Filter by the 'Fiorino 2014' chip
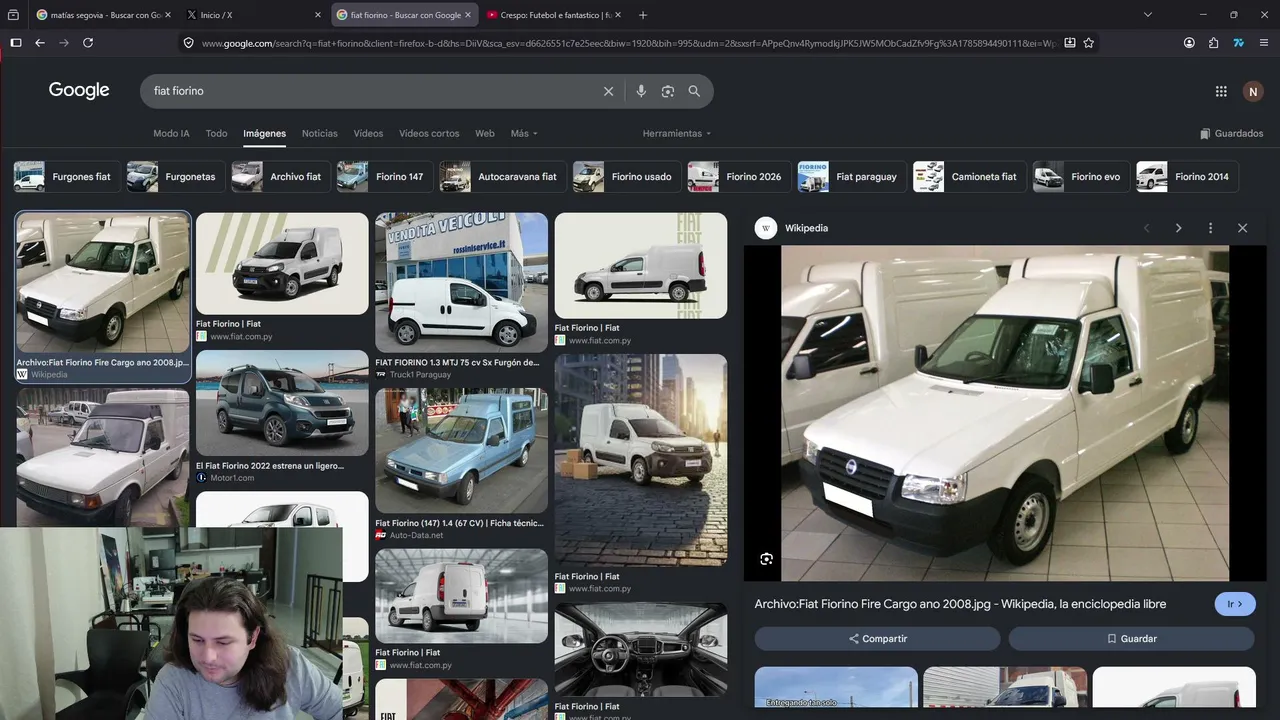The image size is (1280, 720). pos(1188,177)
